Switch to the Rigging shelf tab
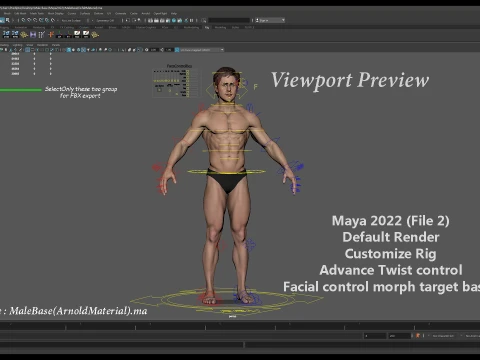 pos(4,27)
